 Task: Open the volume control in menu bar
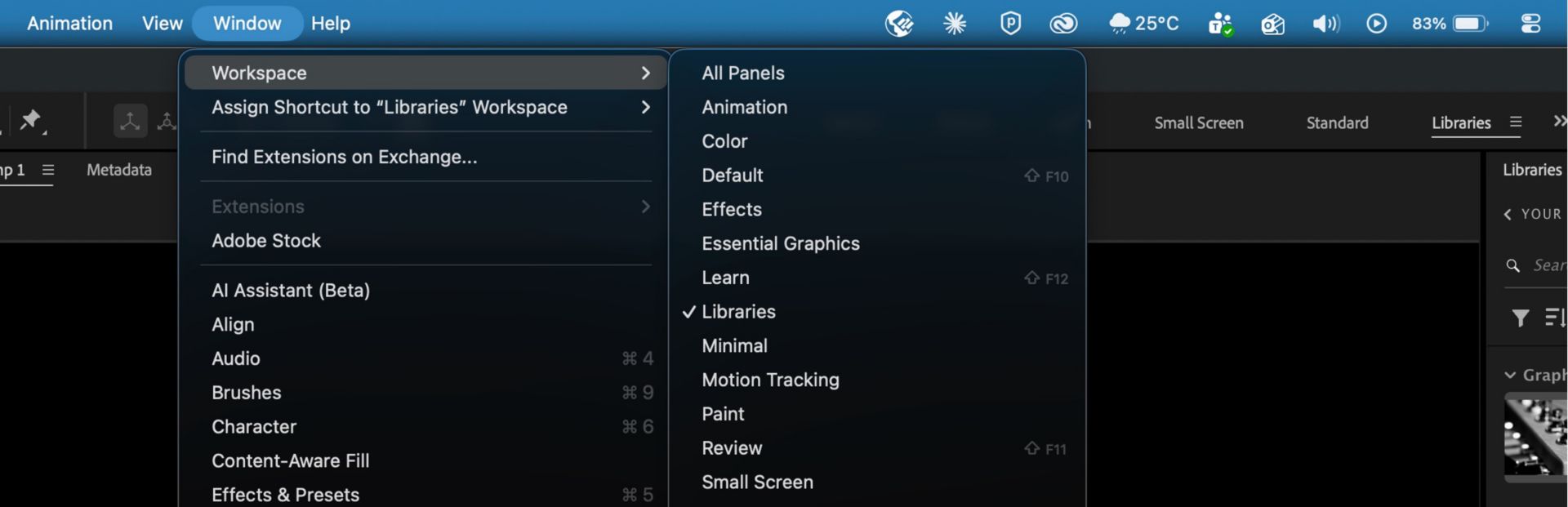click(1325, 24)
